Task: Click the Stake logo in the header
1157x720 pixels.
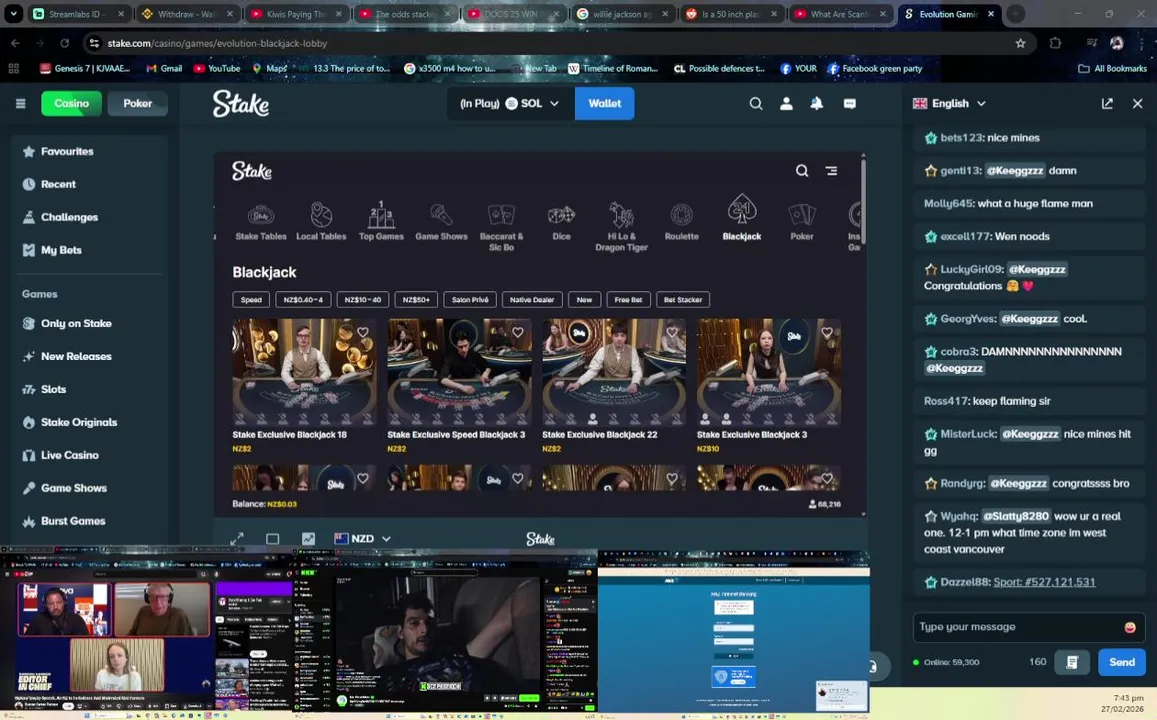Action: coord(241,103)
